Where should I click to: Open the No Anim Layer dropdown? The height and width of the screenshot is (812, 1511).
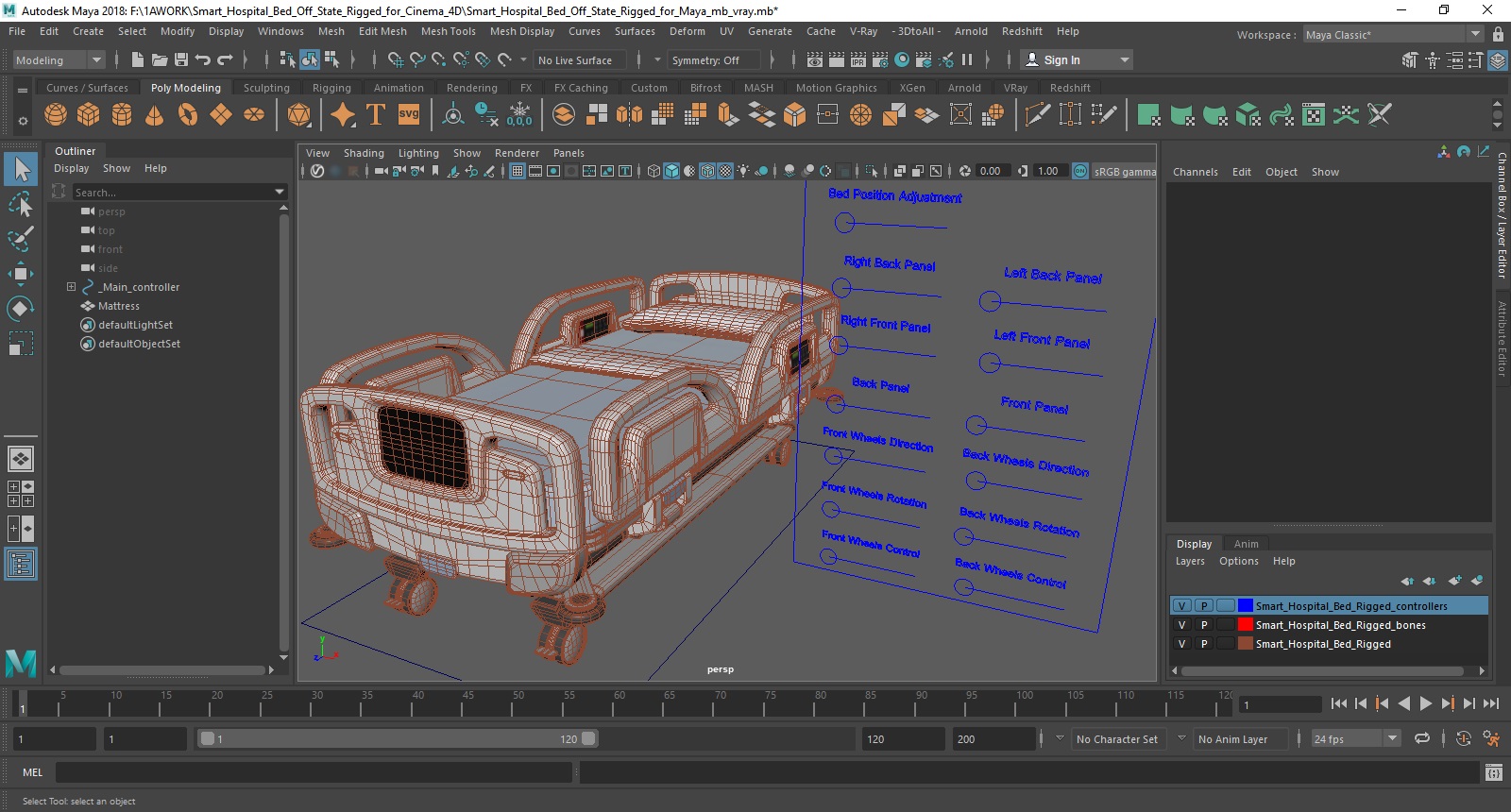(x=1241, y=739)
